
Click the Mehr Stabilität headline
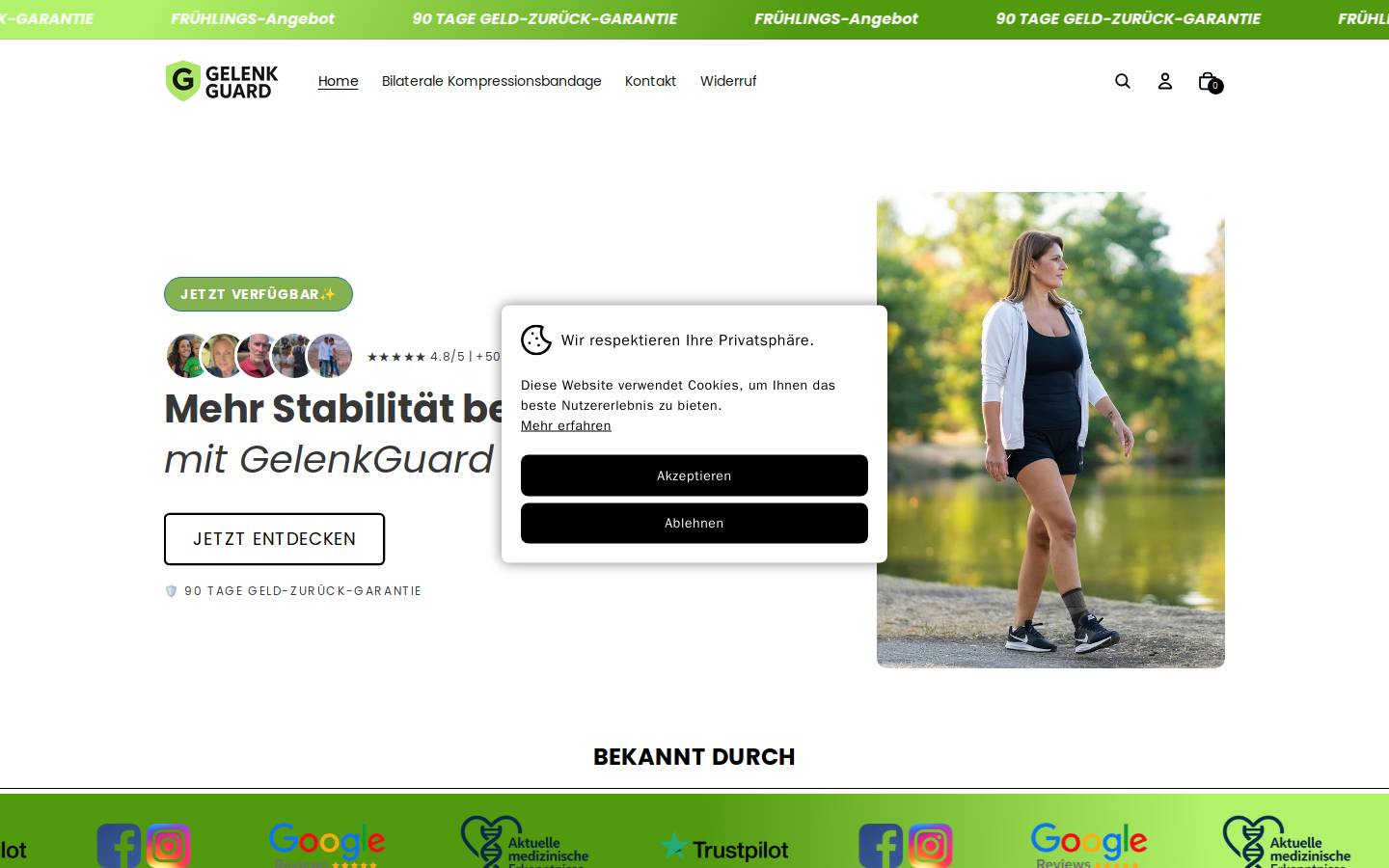334,409
